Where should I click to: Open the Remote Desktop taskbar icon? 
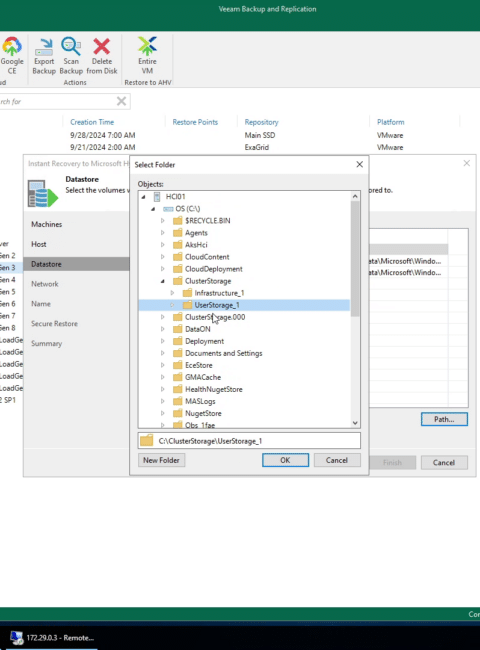click(x=17, y=638)
